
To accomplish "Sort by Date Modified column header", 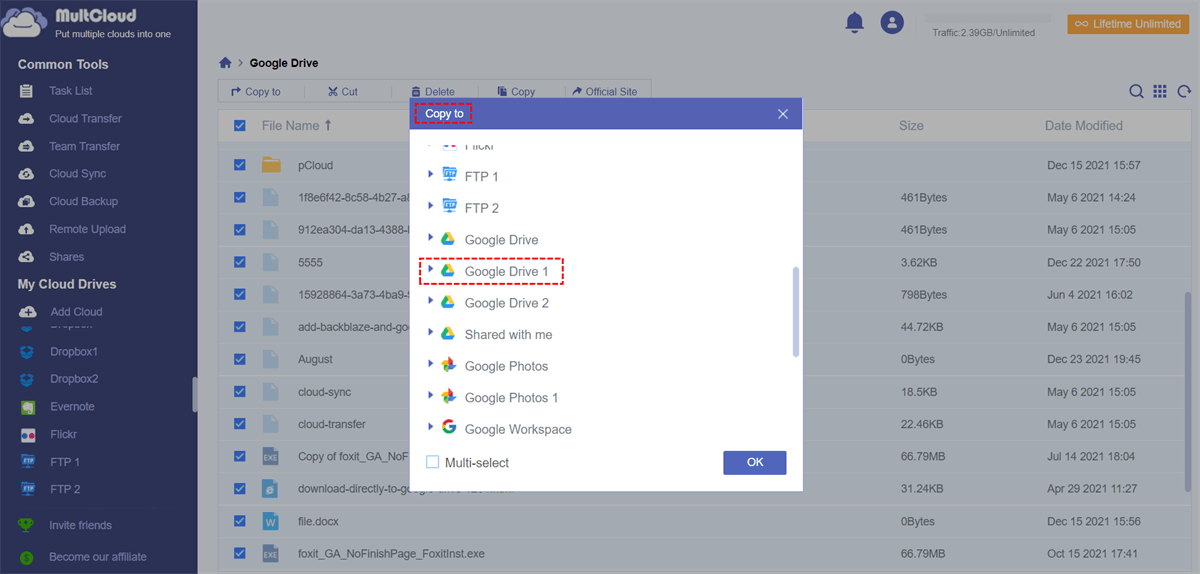I will [1083, 126].
